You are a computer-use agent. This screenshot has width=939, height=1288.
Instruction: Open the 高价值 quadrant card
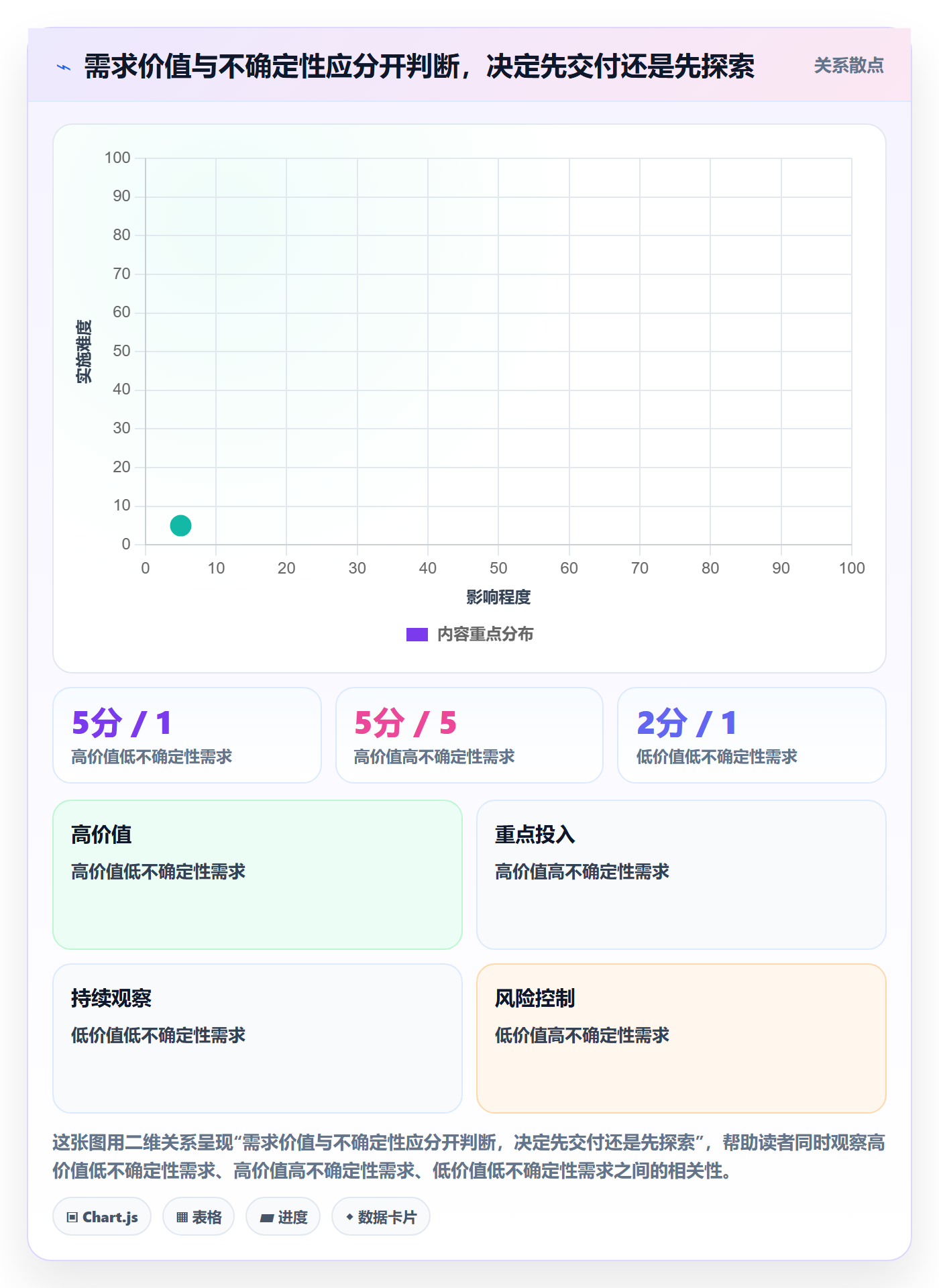(x=258, y=875)
